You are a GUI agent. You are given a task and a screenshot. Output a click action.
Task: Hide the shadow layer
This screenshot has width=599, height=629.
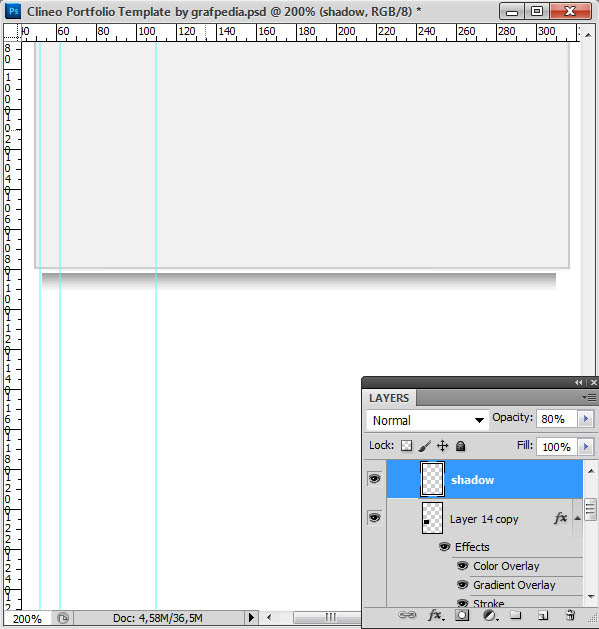coord(374,479)
